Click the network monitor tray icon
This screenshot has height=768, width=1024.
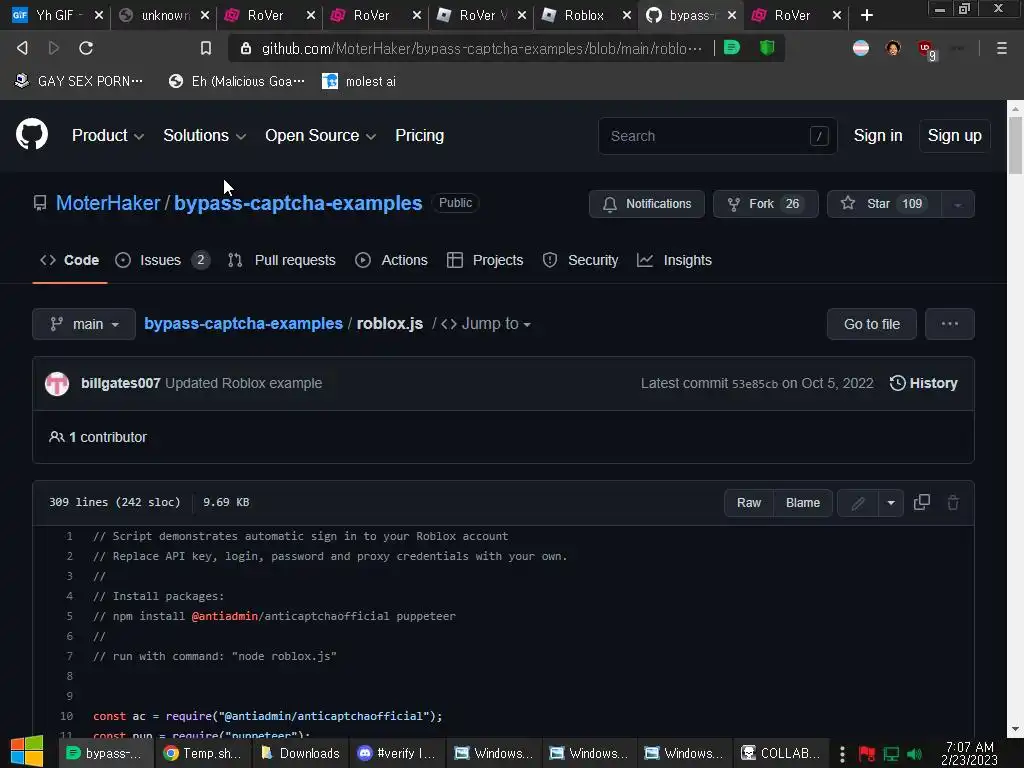pyautogui.click(x=891, y=754)
